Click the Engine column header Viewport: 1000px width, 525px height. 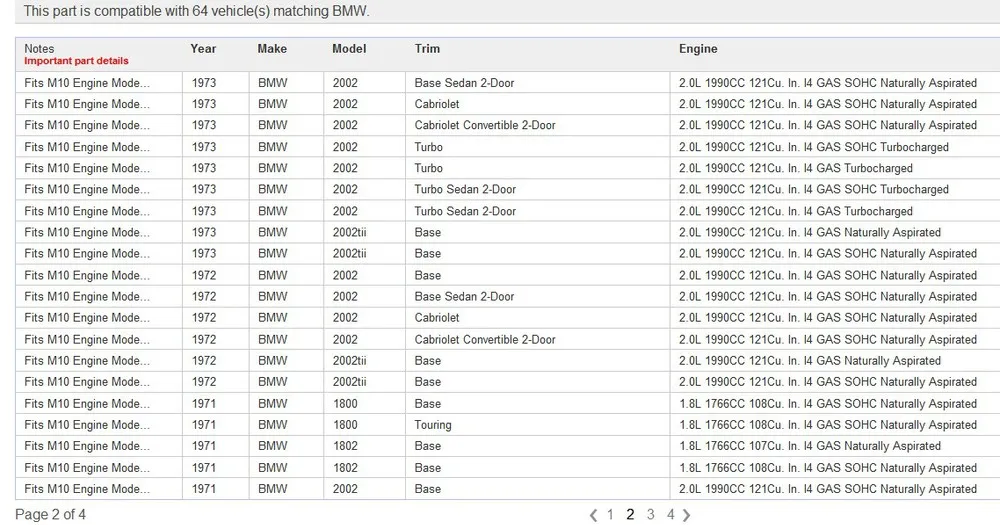[698, 48]
